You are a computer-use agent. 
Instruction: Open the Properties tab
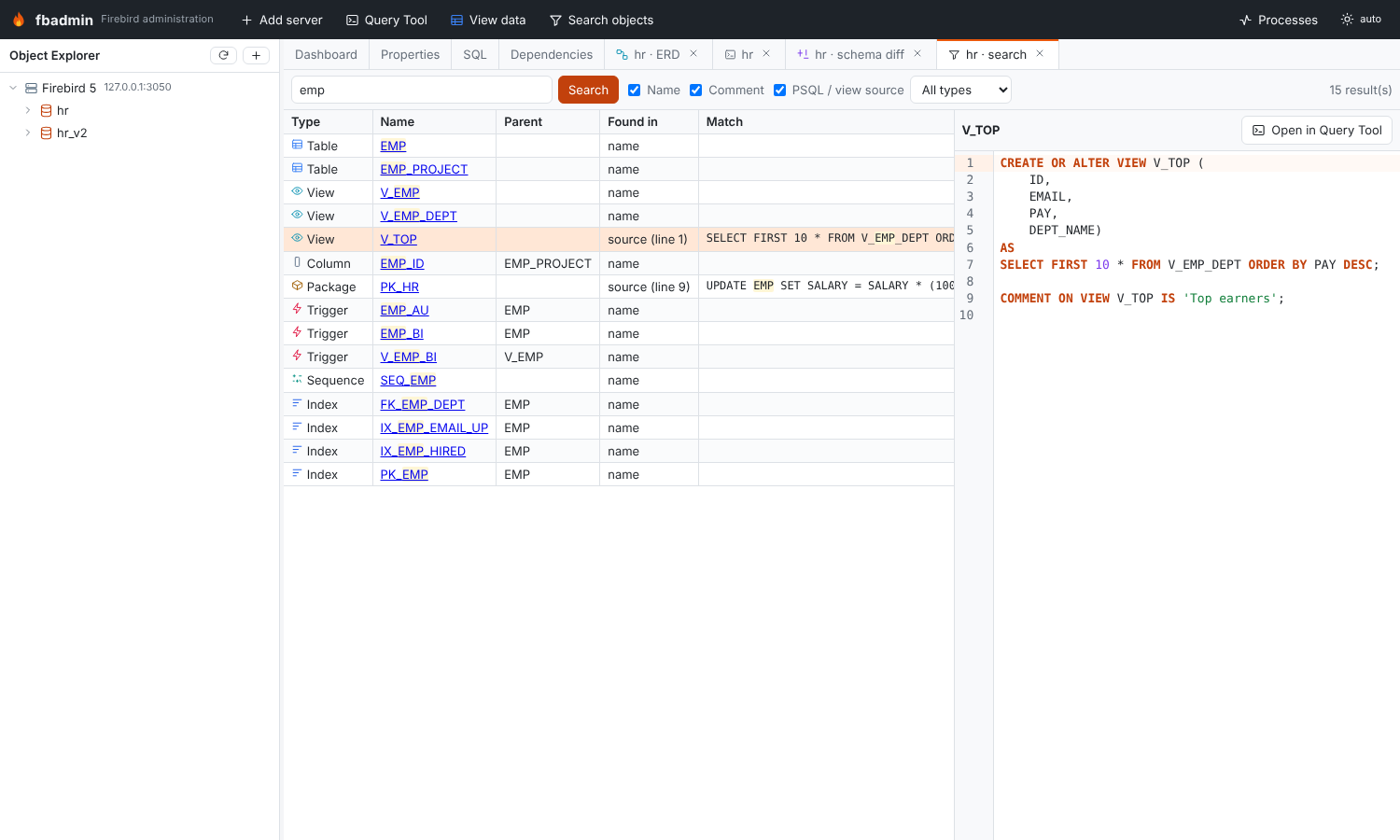click(411, 55)
